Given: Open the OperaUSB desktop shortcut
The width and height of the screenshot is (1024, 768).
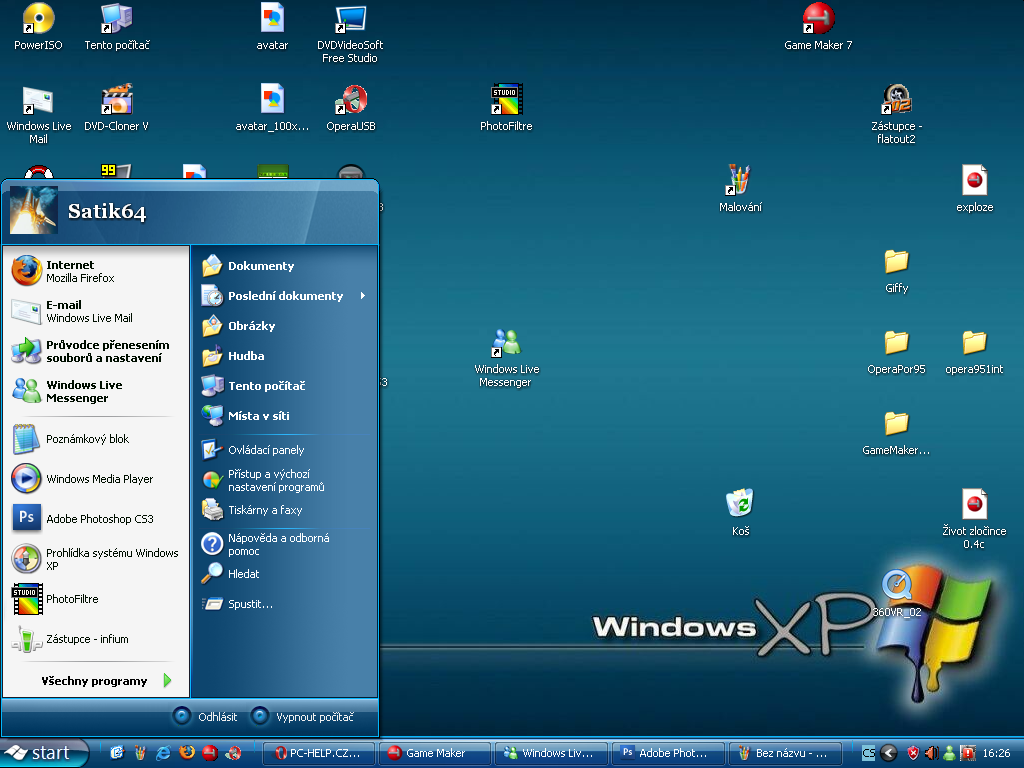Looking at the screenshot, I should [x=351, y=101].
